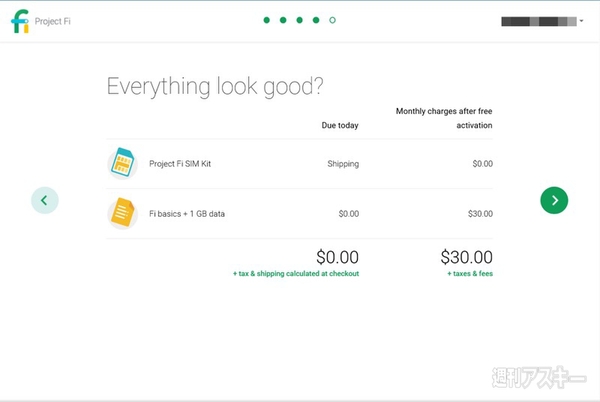Click the 'Everything look good?' heading
600x402 pixels.
coord(215,87)
